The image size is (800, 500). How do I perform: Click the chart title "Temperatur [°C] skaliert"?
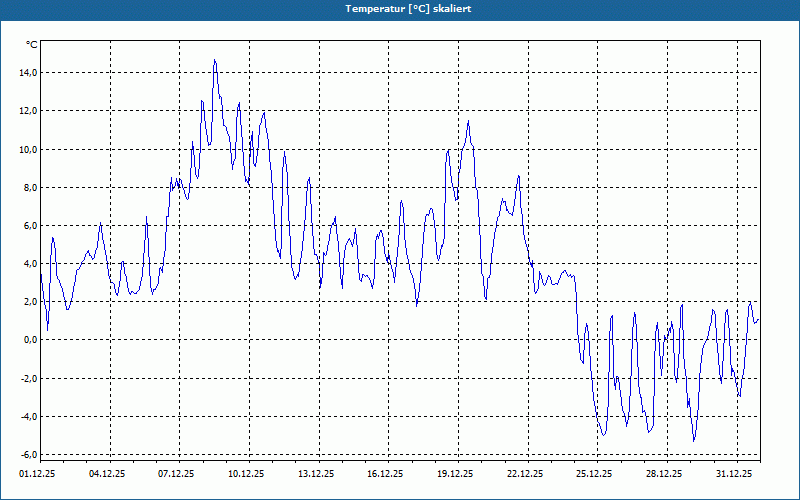[x=408, y=9]
